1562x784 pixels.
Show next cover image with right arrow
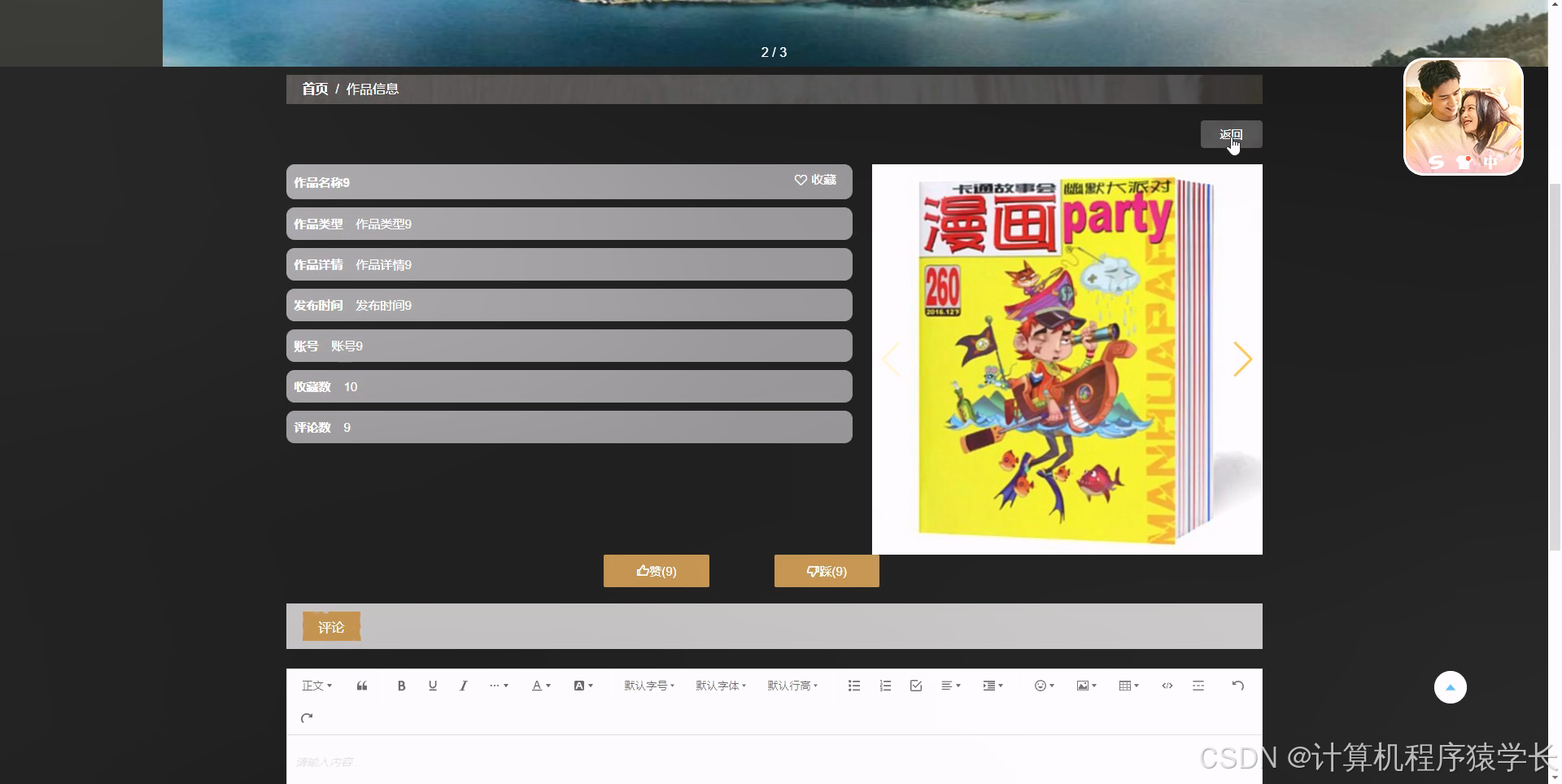(1241, 359)
